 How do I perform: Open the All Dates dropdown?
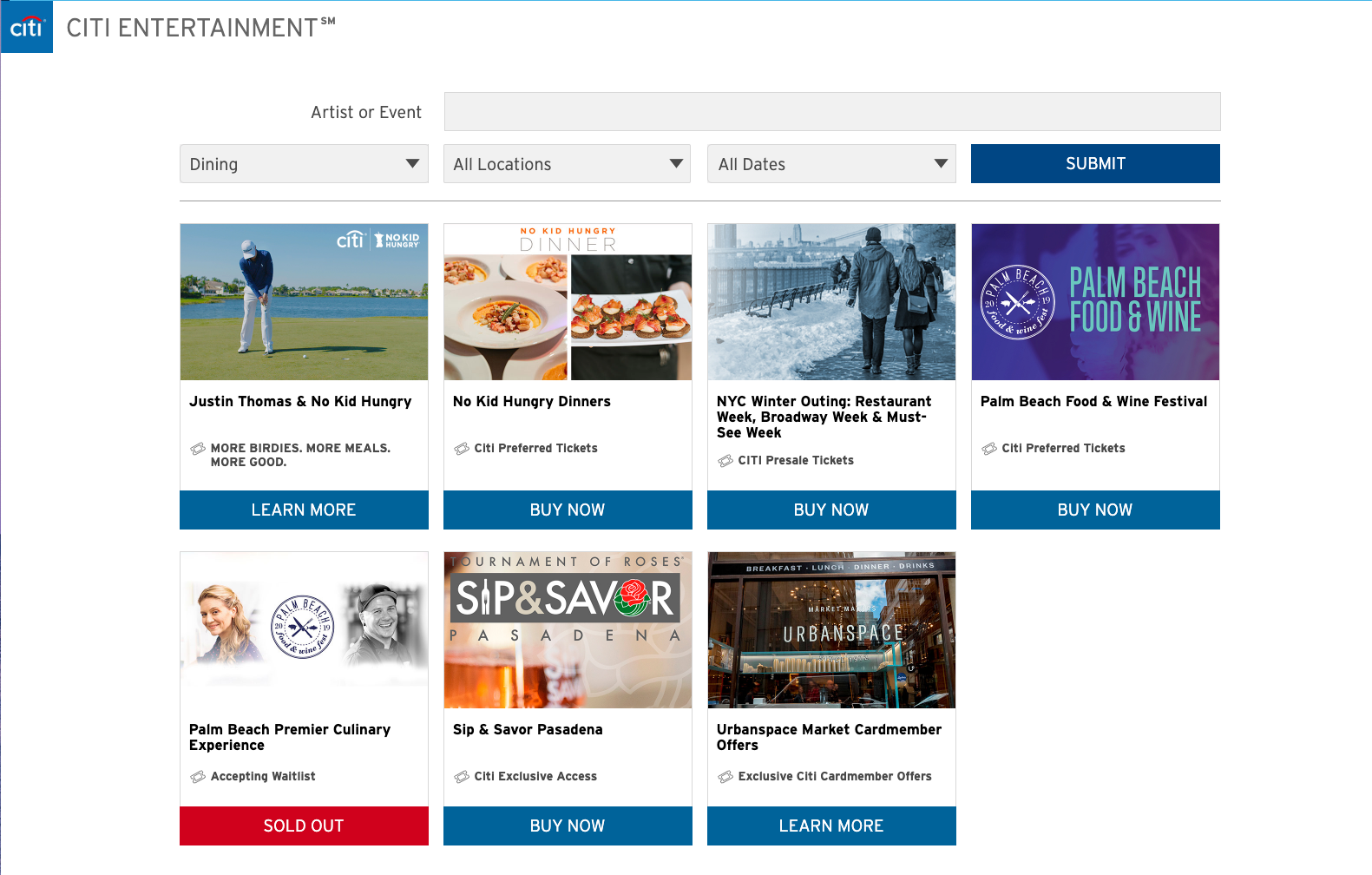click(831, 164)
